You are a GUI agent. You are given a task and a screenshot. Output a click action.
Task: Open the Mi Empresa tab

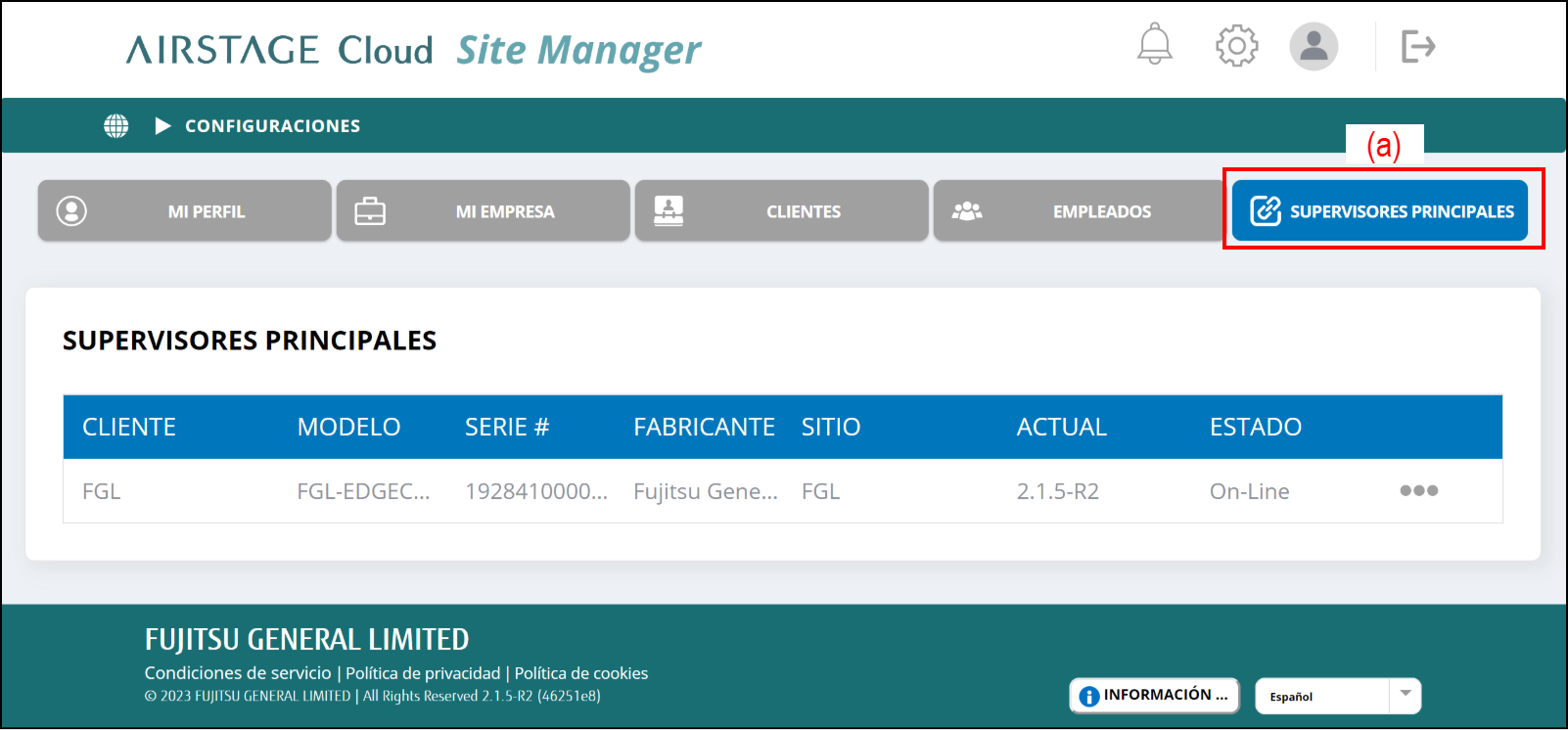(484, 211)
